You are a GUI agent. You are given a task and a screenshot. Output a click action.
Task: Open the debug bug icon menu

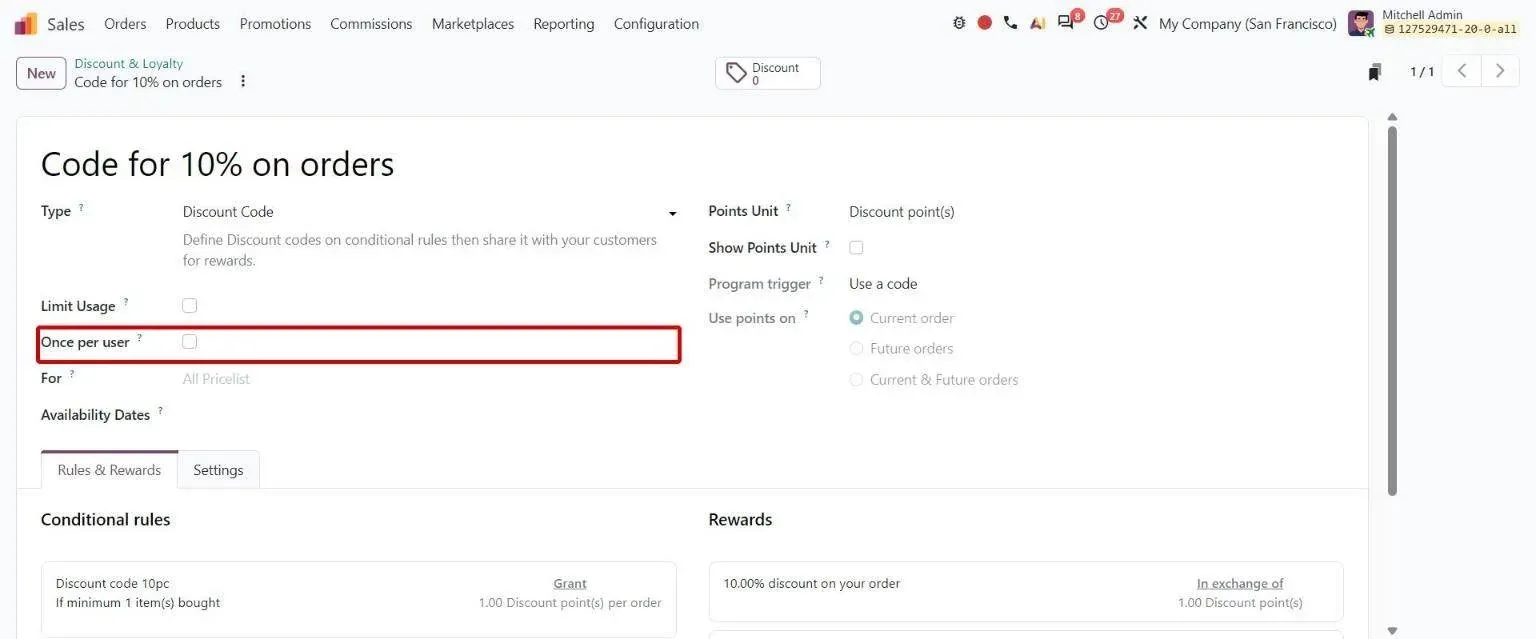coord(959,23)
